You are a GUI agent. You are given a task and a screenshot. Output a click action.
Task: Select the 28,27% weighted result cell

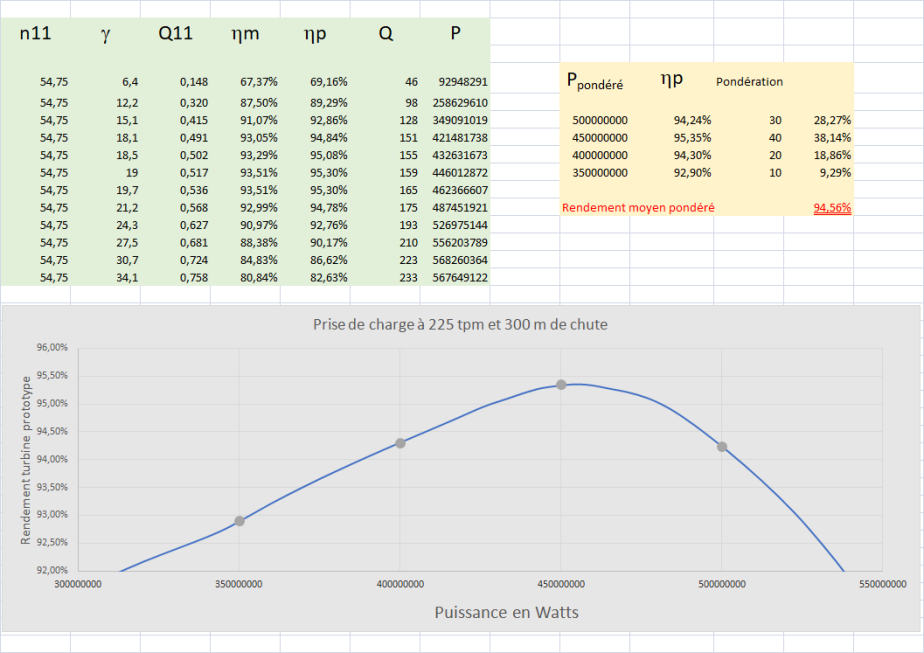point(832,120)
